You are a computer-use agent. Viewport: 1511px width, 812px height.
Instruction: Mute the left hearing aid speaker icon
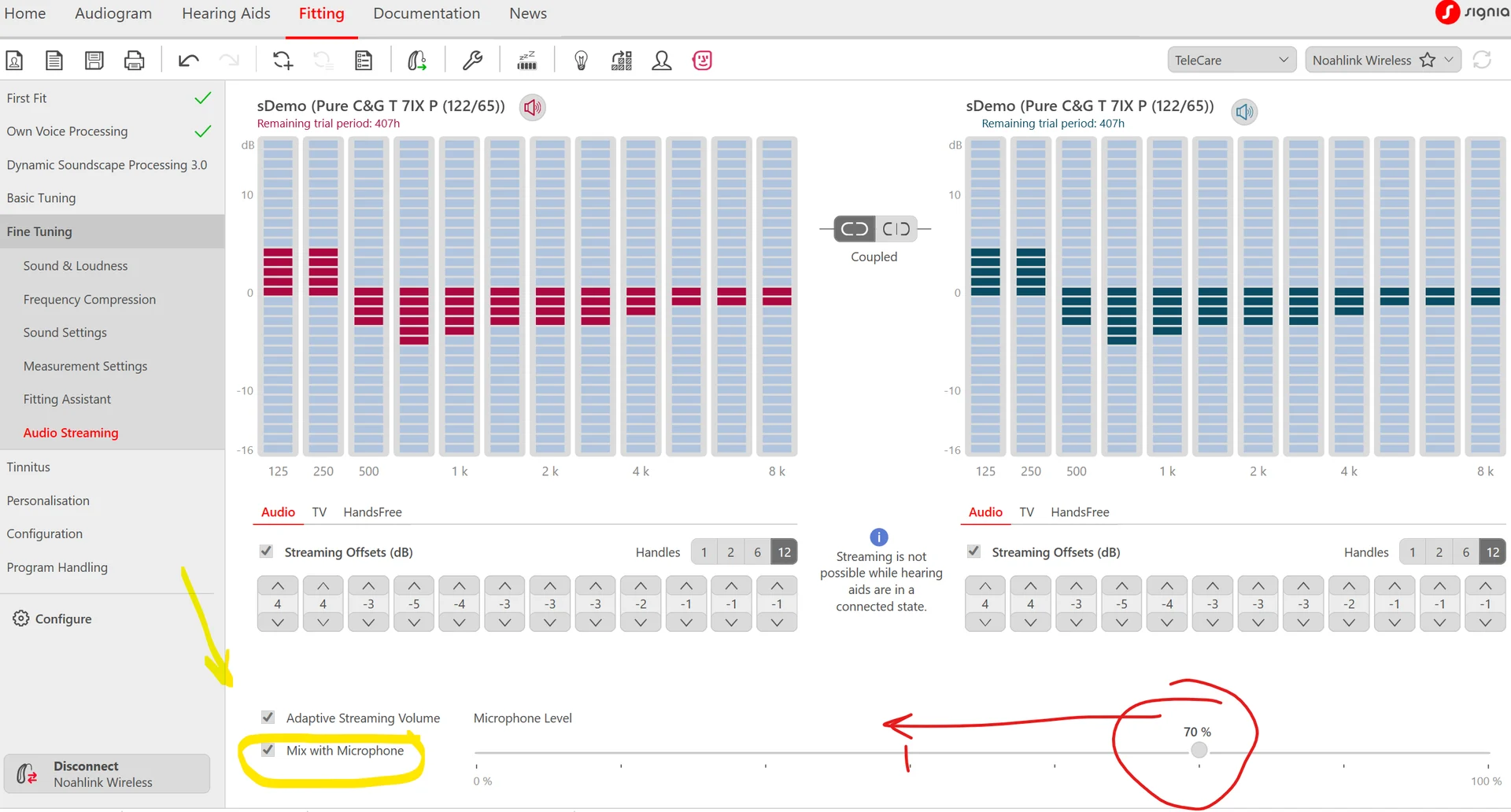click(533, 107)
